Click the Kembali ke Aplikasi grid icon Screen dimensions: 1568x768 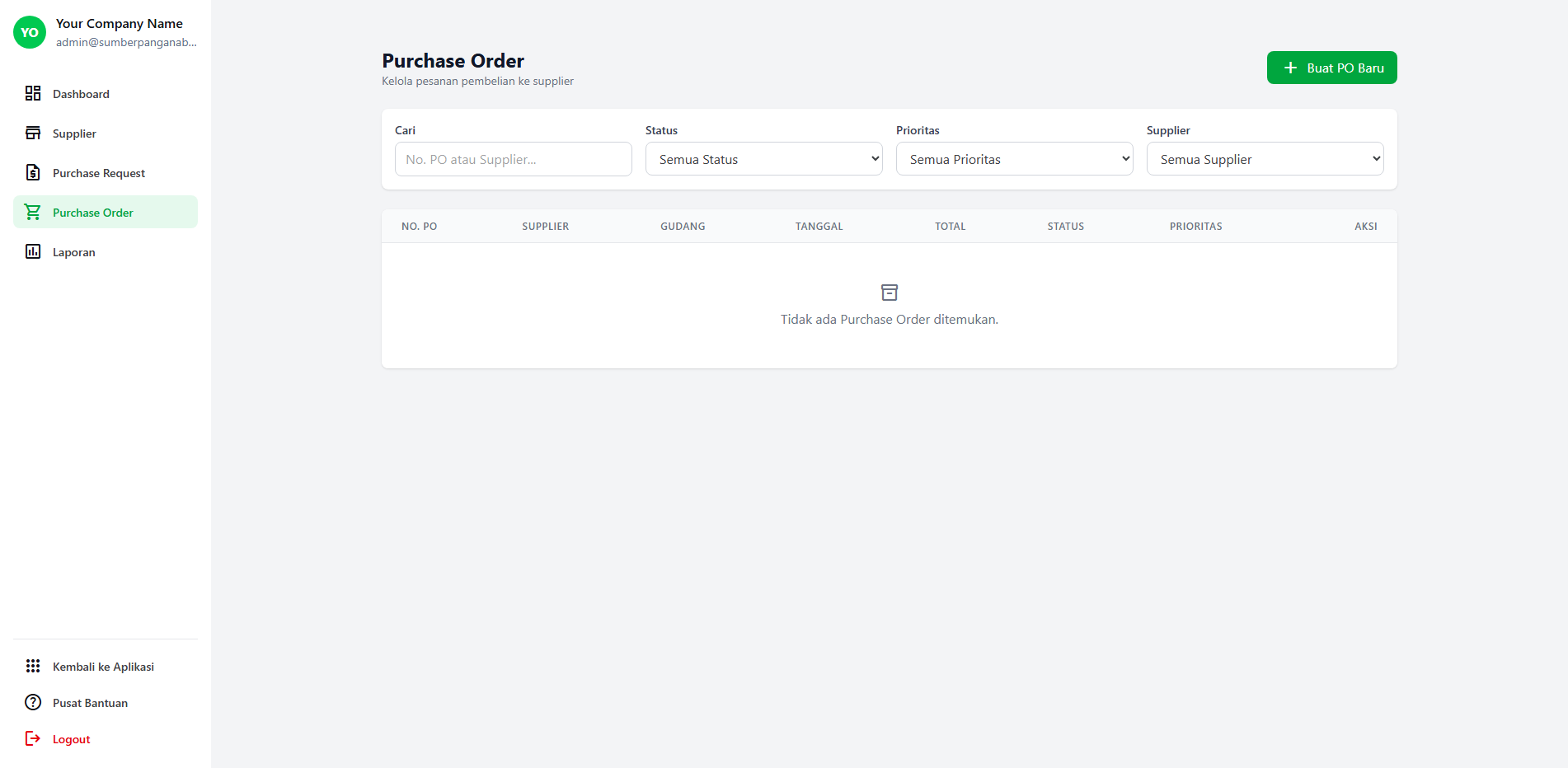[33, 666]
